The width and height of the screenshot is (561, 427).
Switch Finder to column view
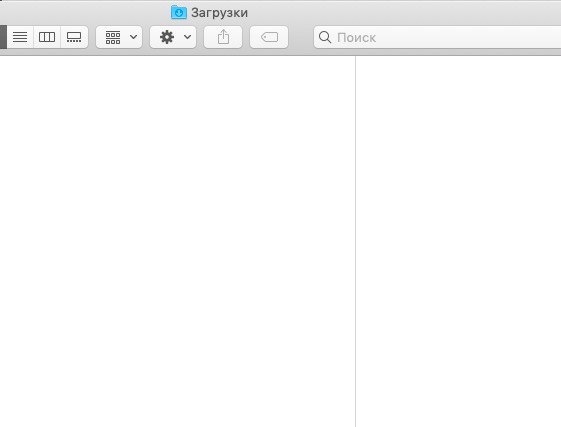pos(47,37)
